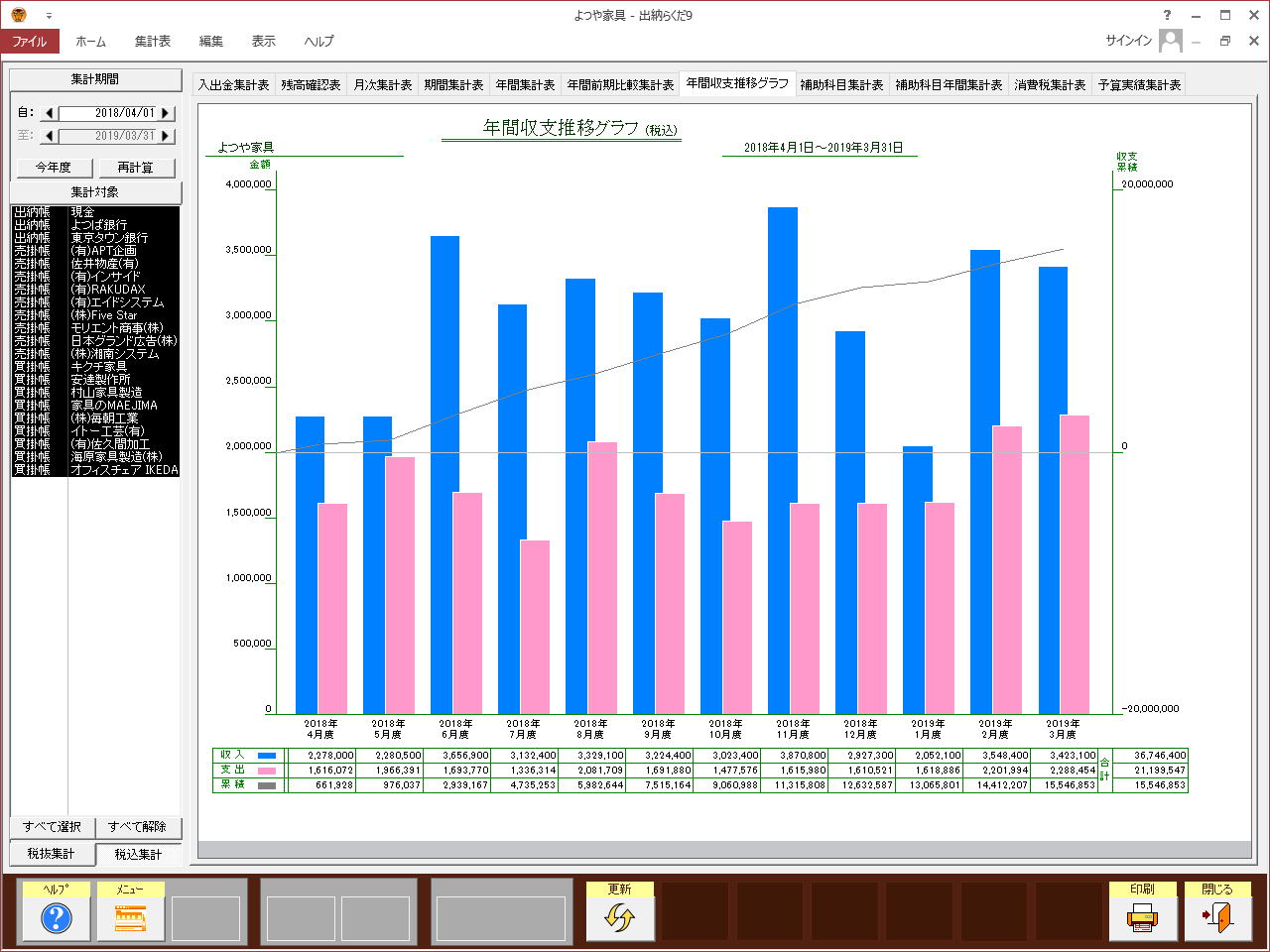Image resolution: width=1270 pixels, height=952 pixels.
Task: Decrease start date with left arrow
Action: (50, 113)
